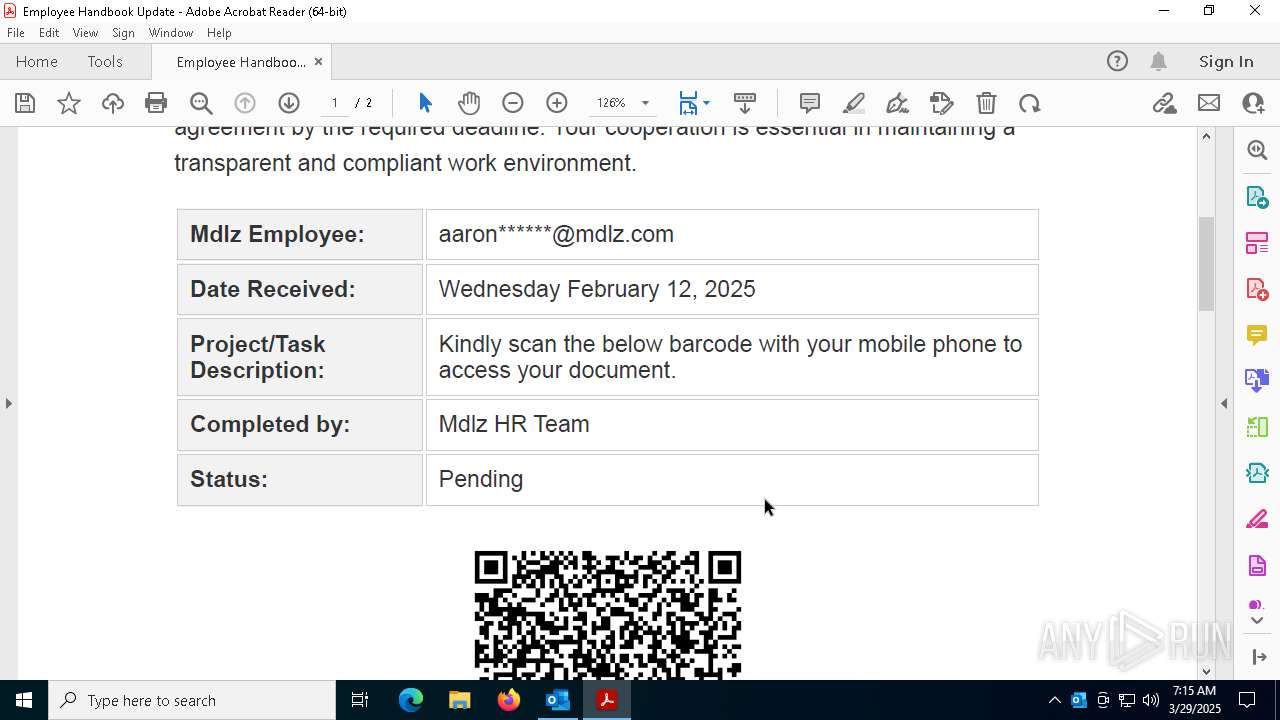Viewport: 1280px width, 720px height.
Task: Select the Highlight text tool
Action: [x=854, y=103]
